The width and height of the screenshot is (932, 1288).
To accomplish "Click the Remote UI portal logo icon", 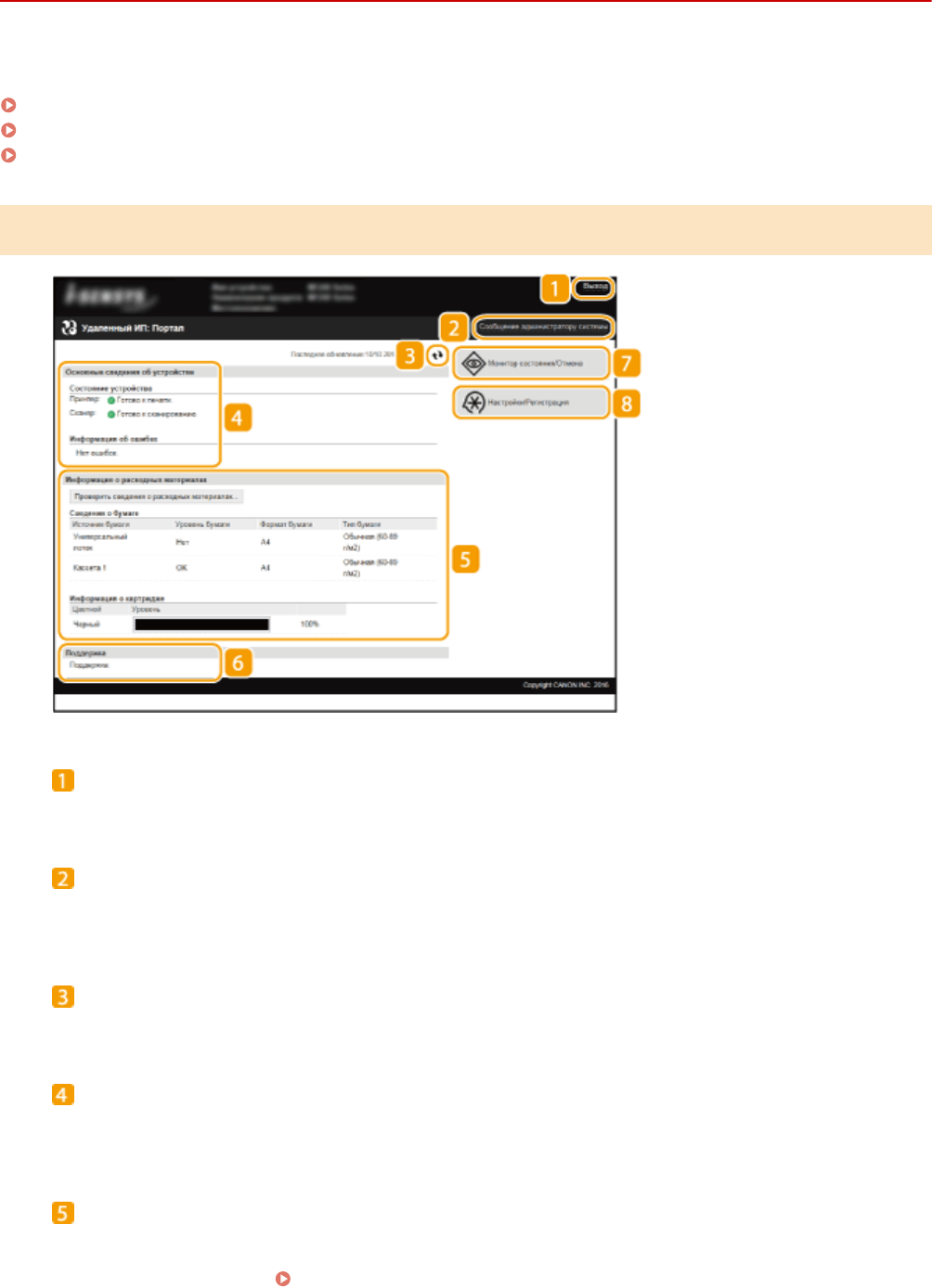I will click(69, 328).
